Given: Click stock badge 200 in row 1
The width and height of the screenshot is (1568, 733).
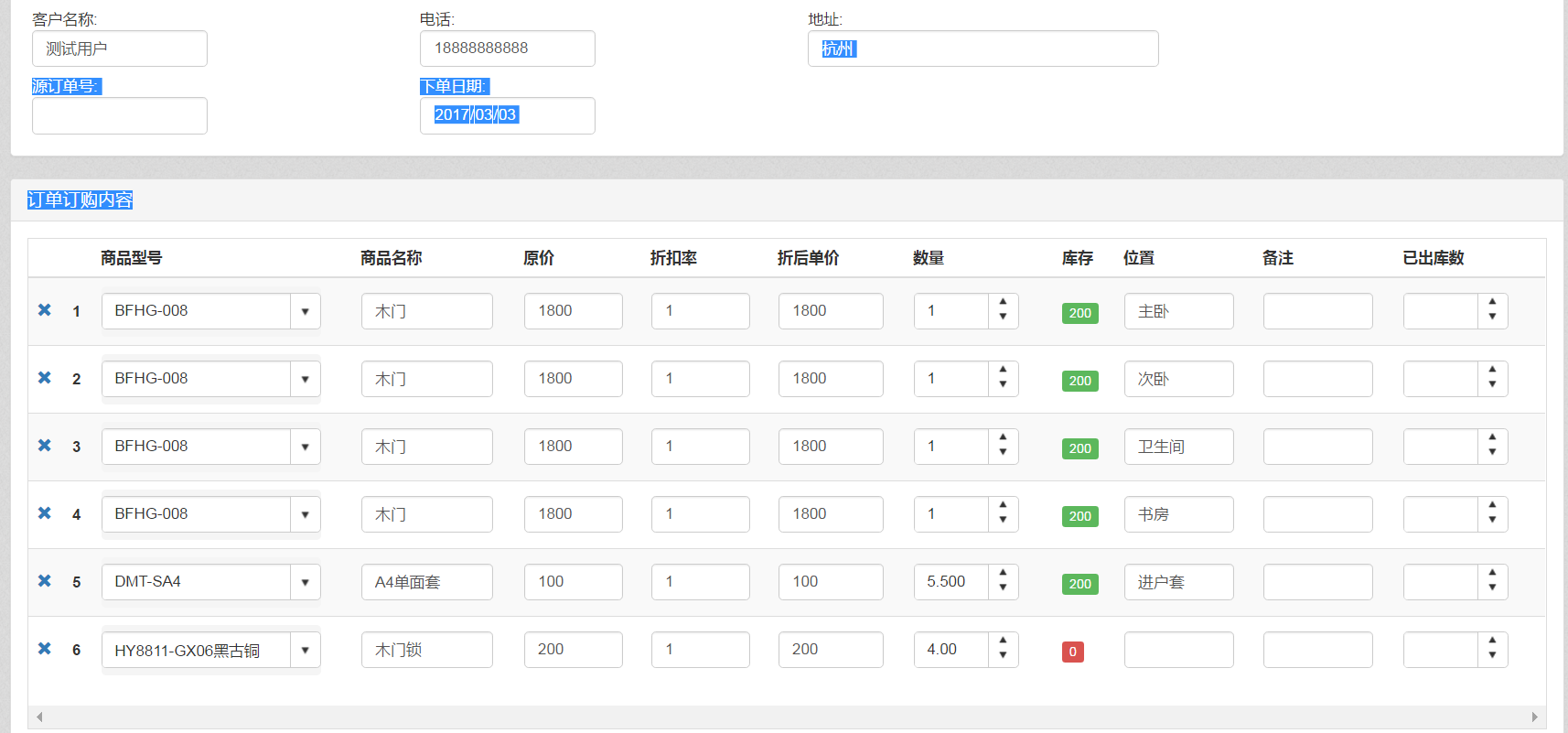Looking at the screenshot, I should [1080, 313].
